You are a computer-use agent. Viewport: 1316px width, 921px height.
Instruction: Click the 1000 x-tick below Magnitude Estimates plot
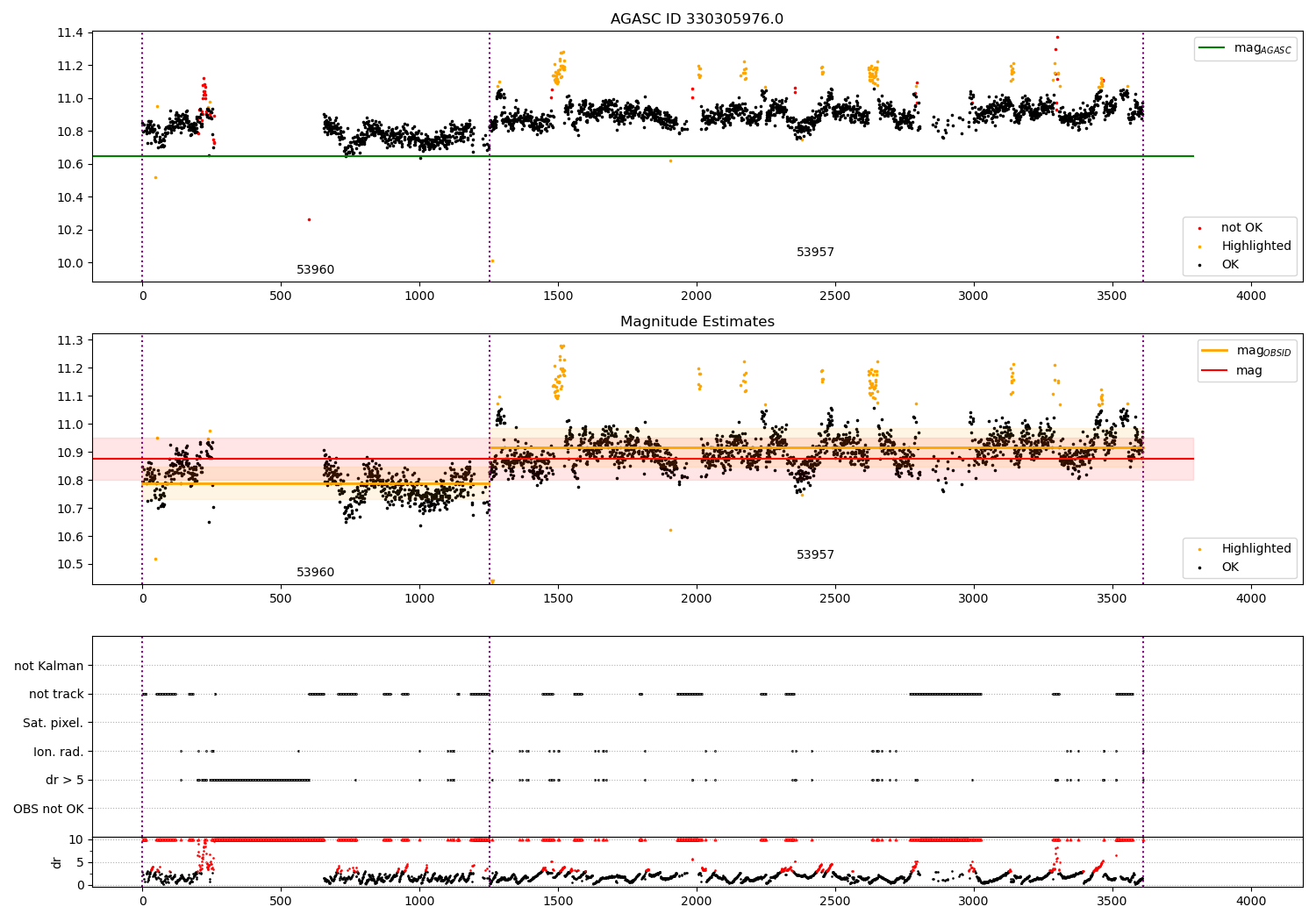click(419, 598)
